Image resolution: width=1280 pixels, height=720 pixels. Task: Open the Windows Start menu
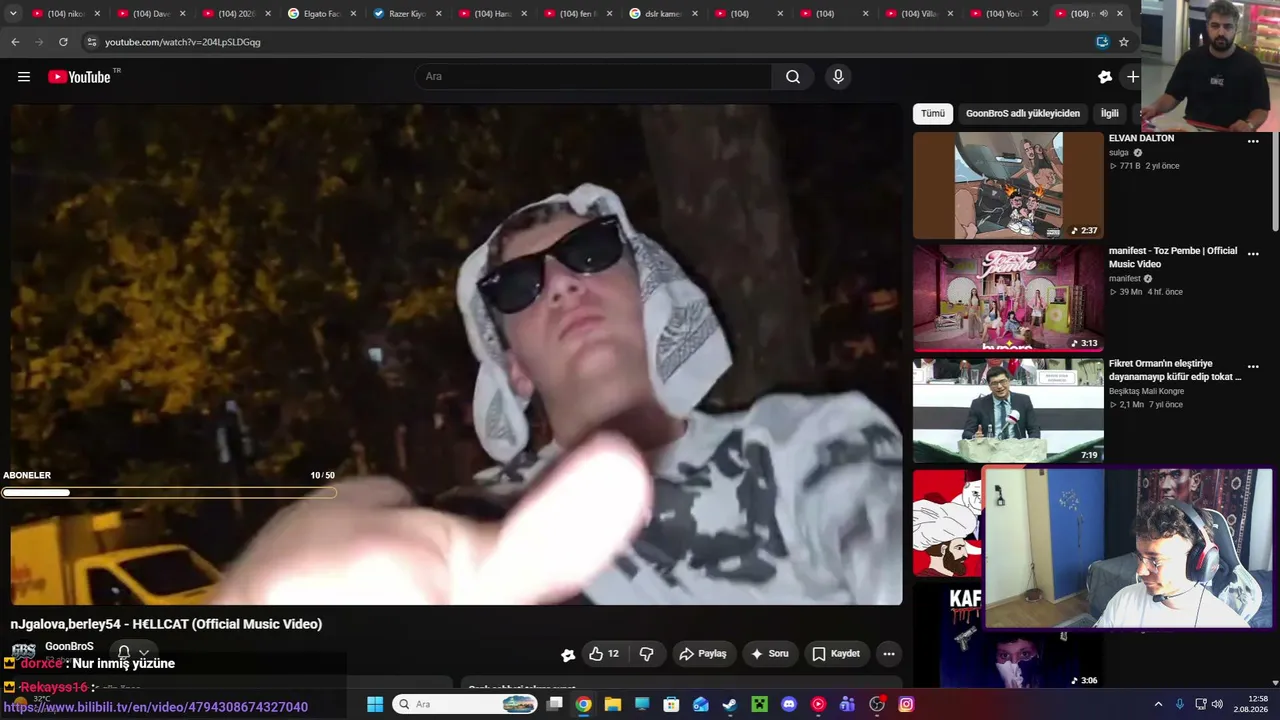point(375,704)
